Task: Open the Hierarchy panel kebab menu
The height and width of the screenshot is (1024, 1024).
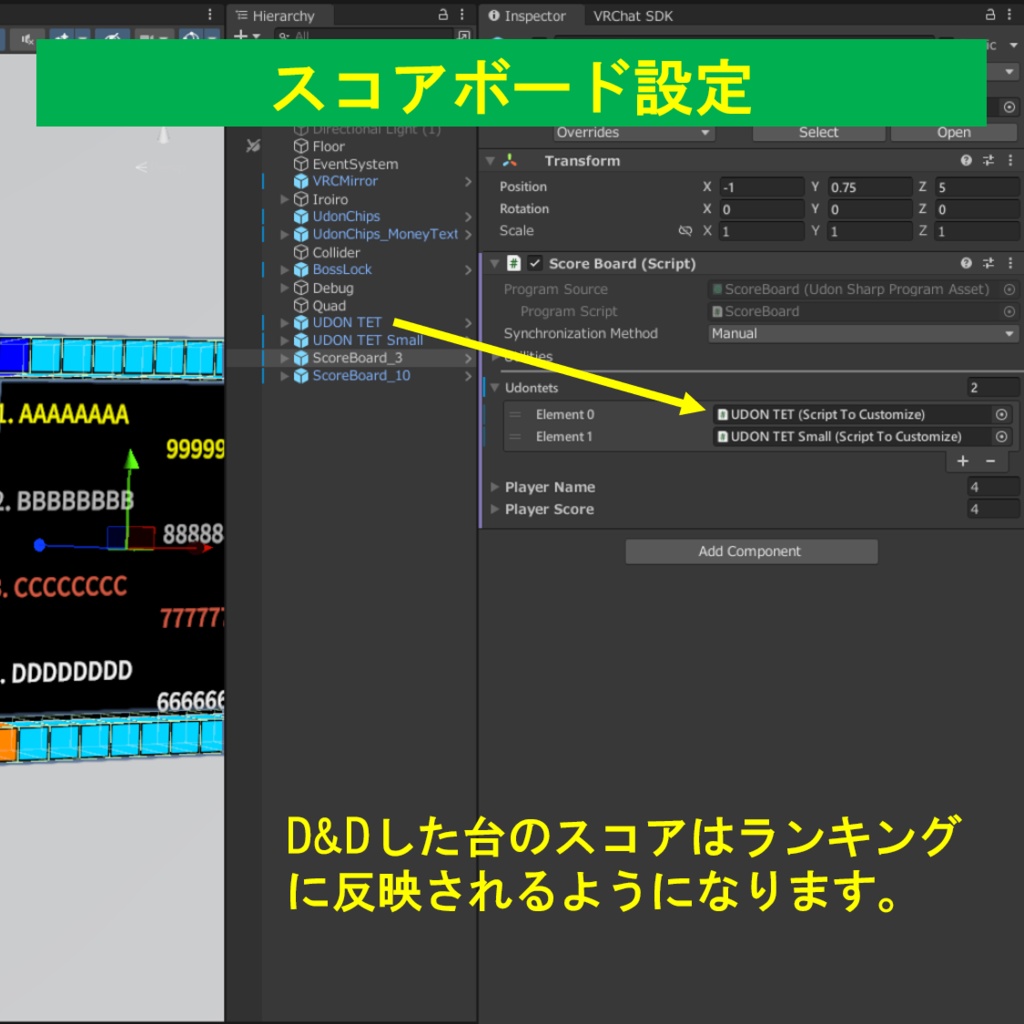Action: tap(462, 14)
